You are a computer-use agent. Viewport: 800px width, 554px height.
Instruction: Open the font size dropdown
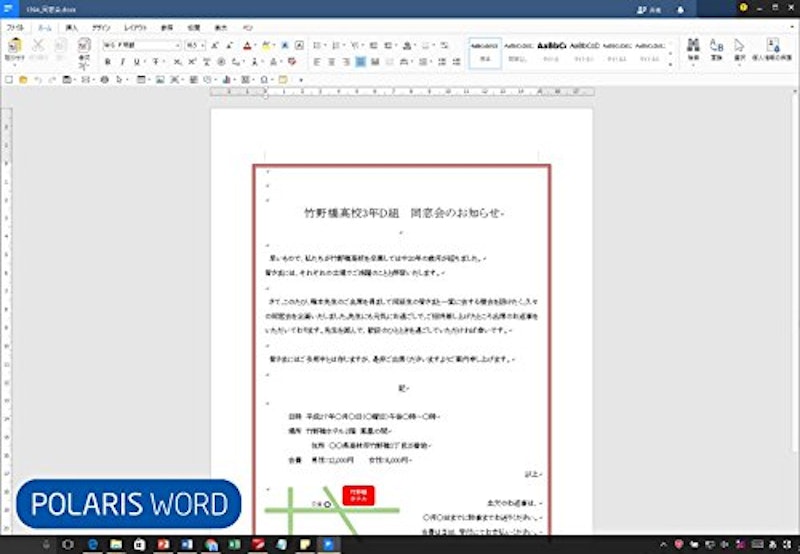point(203,45)
